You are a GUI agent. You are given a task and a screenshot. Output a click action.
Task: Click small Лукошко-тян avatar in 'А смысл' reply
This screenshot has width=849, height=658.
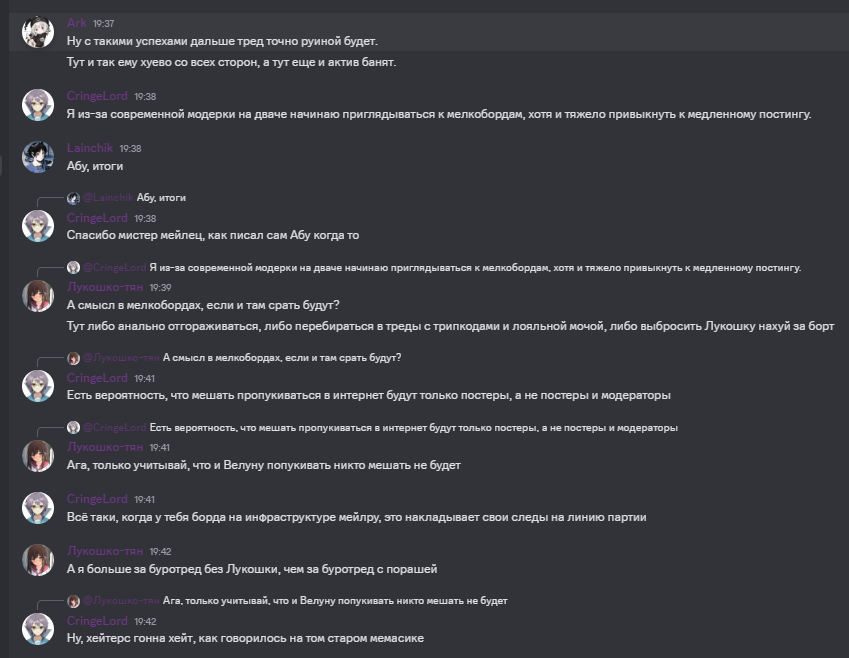(73, 358)
